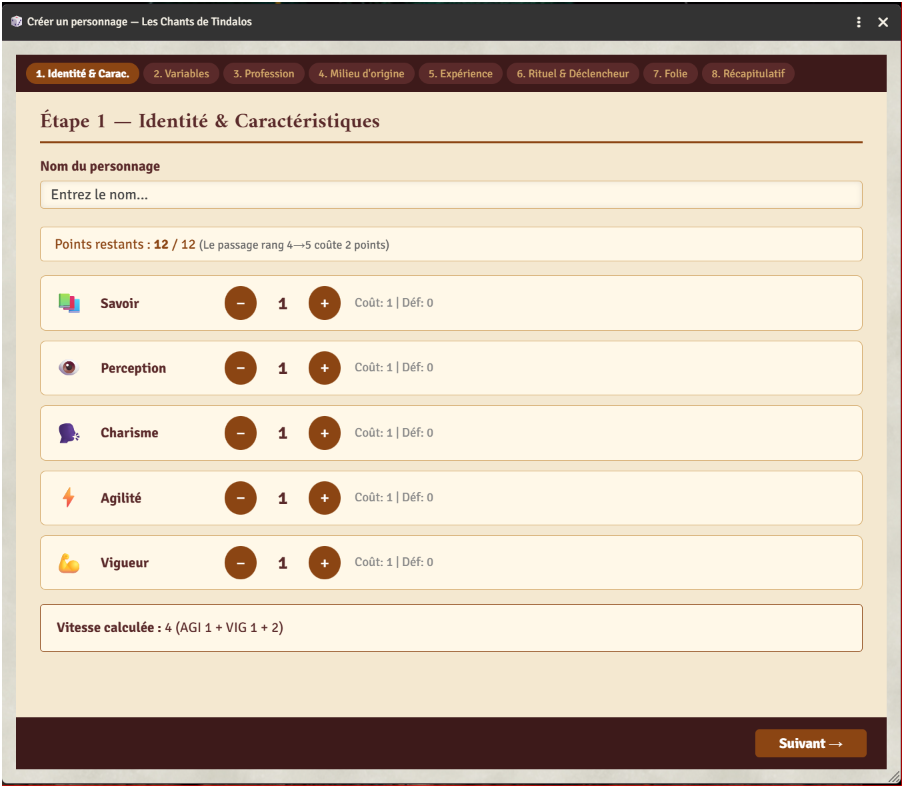This screenshot has height=788, width=904.
Task: Click the Perception attribute label
Action: pos(133,368)
